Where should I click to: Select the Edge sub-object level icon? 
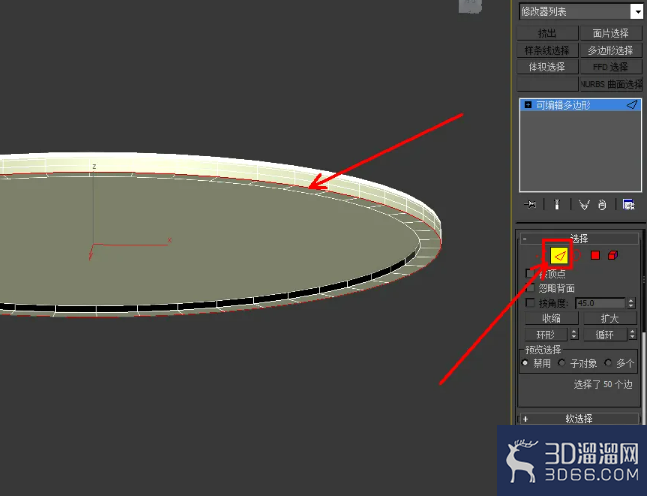coord(559,256)
